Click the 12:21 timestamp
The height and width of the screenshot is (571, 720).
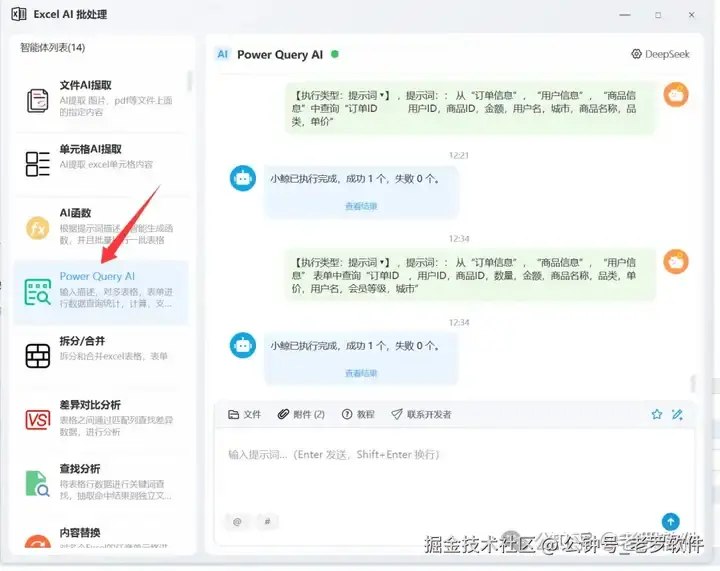(459, 155)
